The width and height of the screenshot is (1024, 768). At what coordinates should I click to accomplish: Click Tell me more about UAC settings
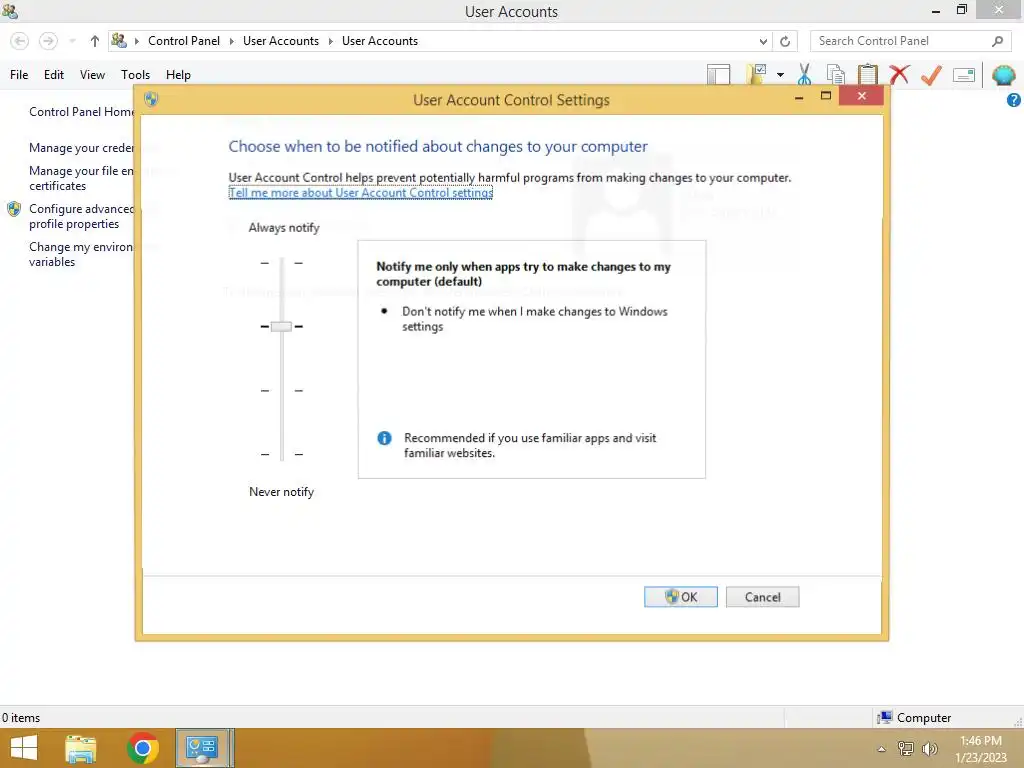pyautogui.click(x=360, y=193)
